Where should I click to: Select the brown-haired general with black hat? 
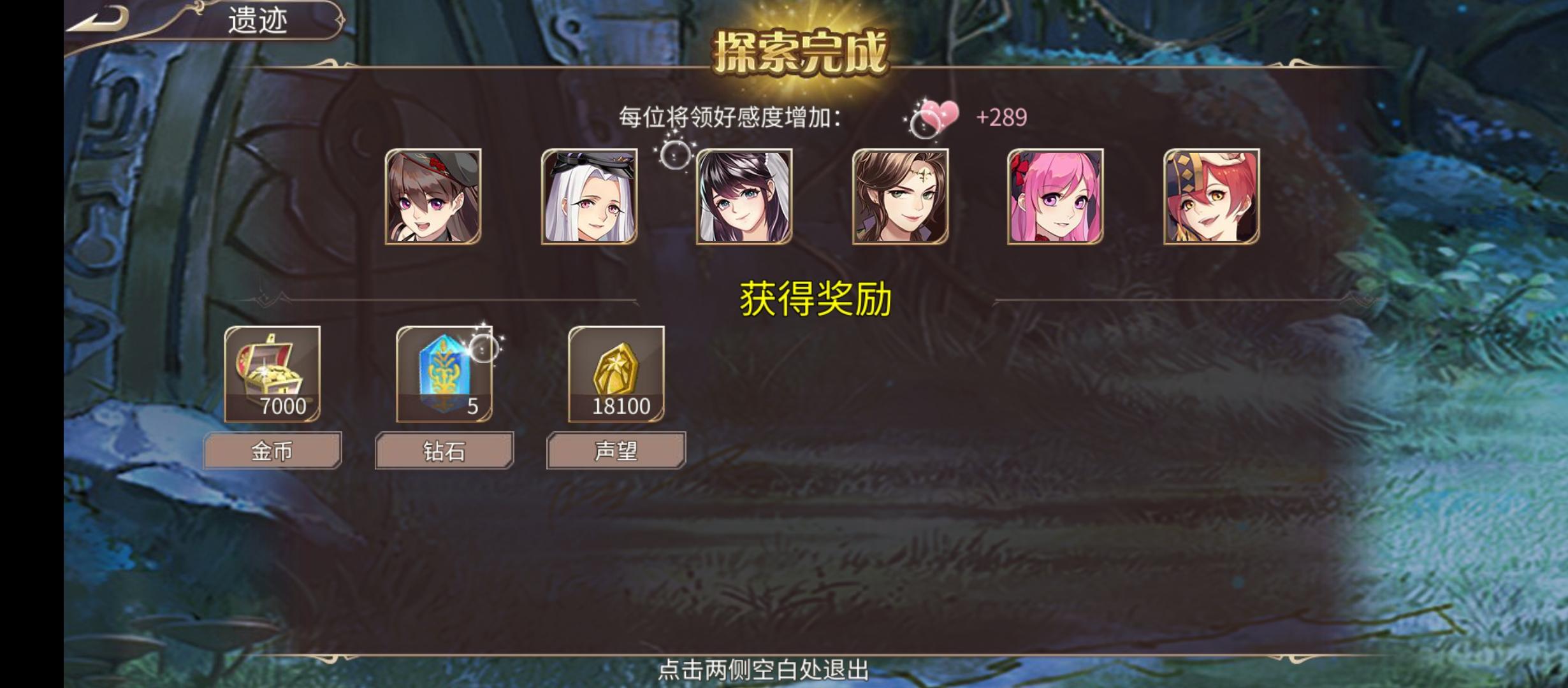click(433, 196)
